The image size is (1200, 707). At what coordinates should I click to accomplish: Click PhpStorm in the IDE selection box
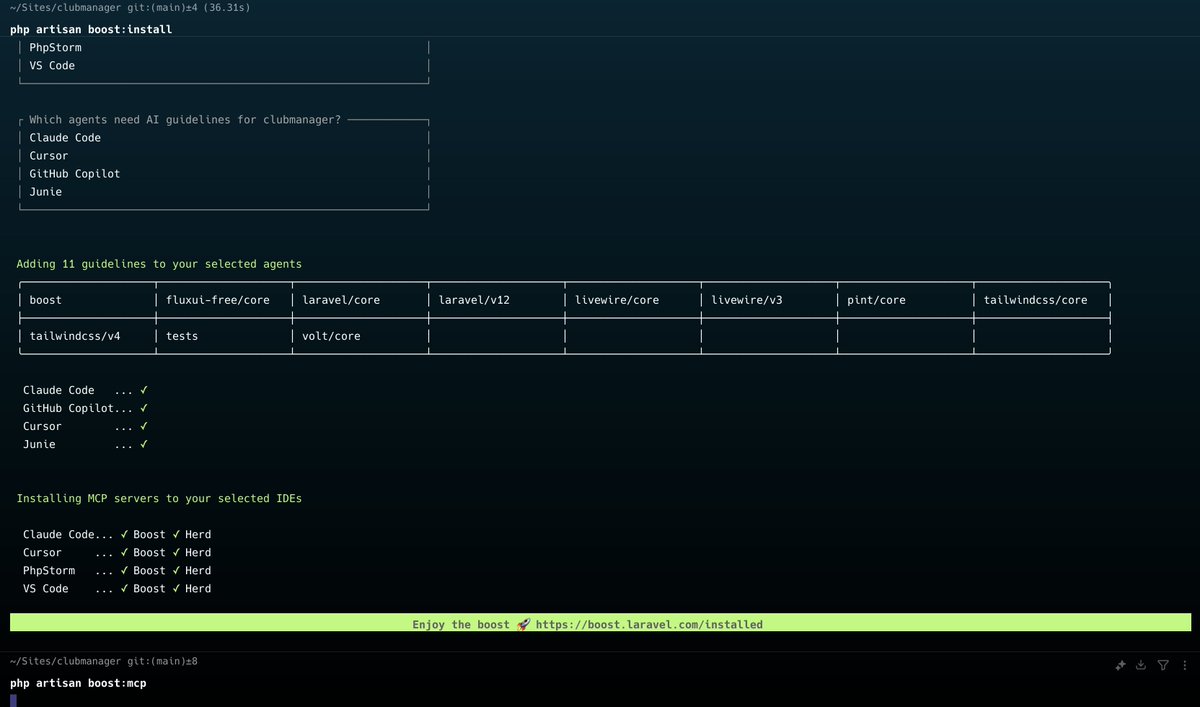56,47
